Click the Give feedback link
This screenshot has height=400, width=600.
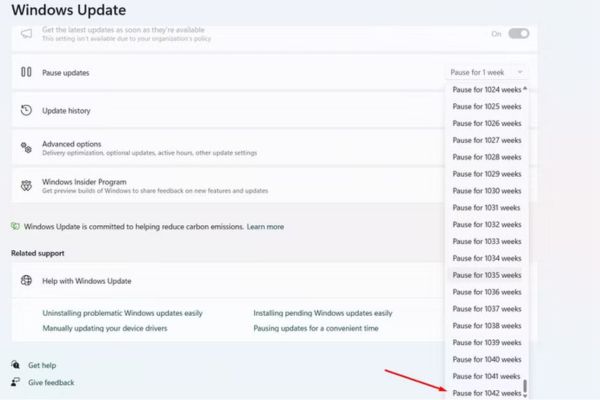[51, 382]
